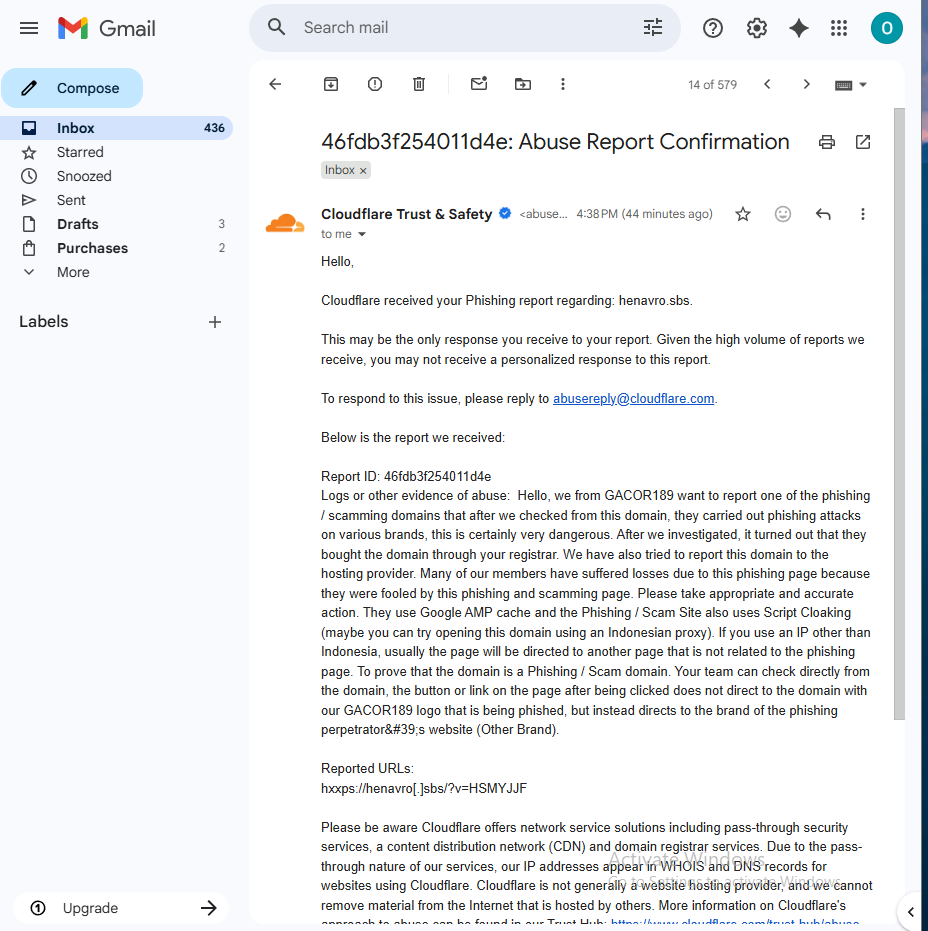Add an emoji reaction
928x931 pixels.
[x=783, y=214]
